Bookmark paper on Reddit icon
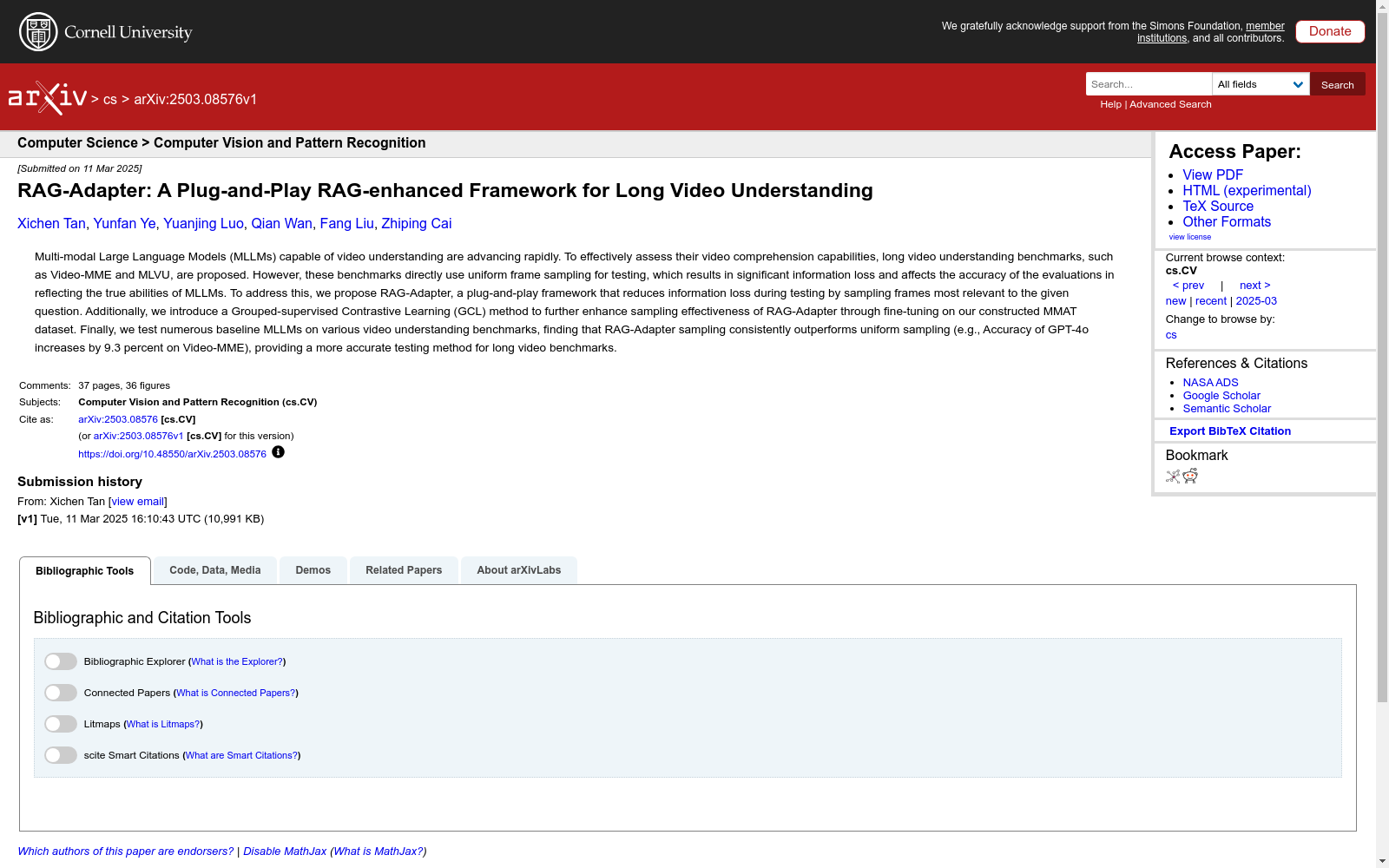 point(1190,476)
